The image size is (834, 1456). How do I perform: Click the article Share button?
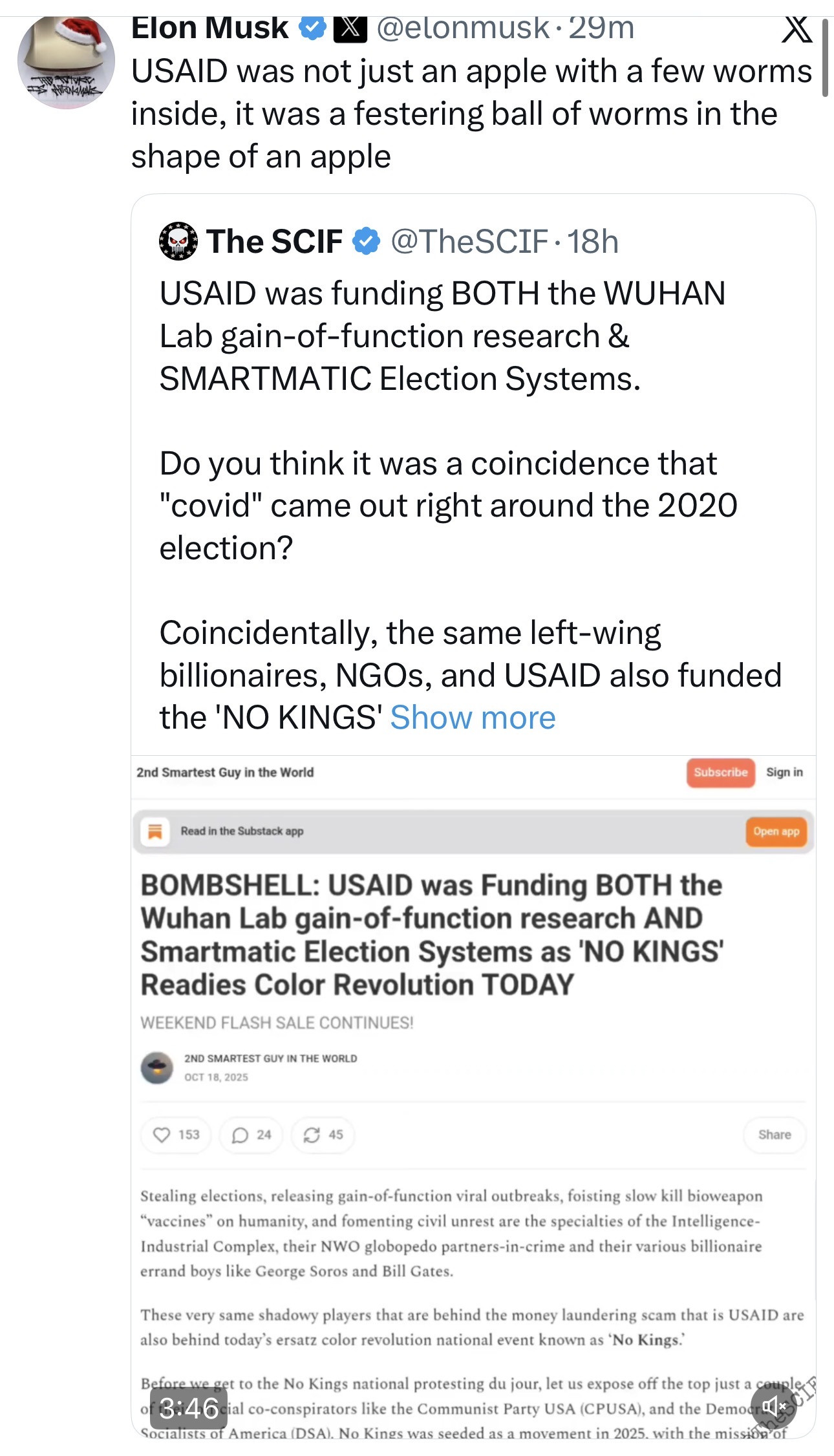click(775, 1135)
